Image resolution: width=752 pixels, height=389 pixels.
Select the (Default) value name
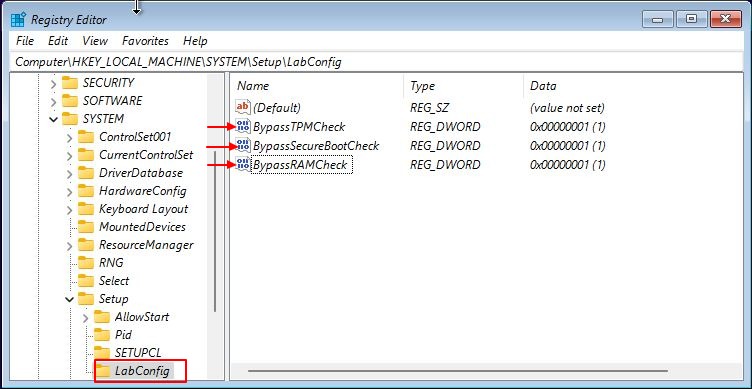tap(277, 107)
